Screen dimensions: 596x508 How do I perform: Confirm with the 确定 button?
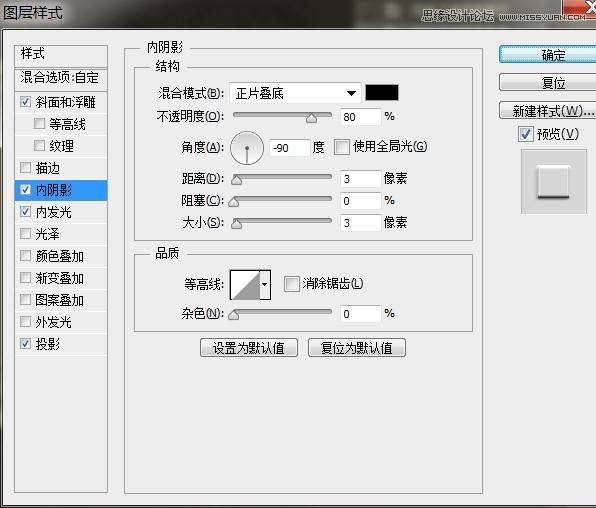(548, 55)
